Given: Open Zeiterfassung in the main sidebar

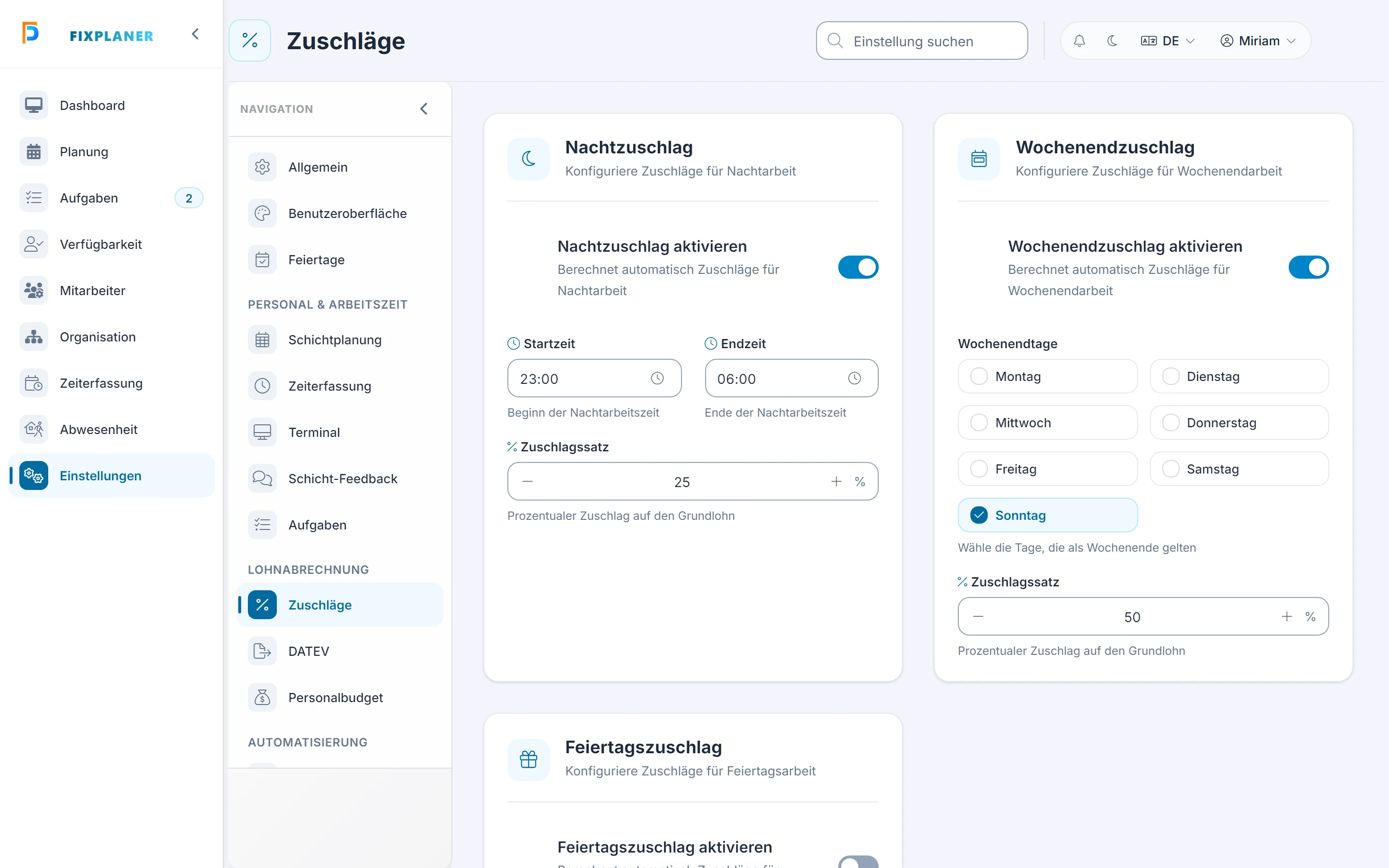Looking at the screenshot, I should click(111, 383).
